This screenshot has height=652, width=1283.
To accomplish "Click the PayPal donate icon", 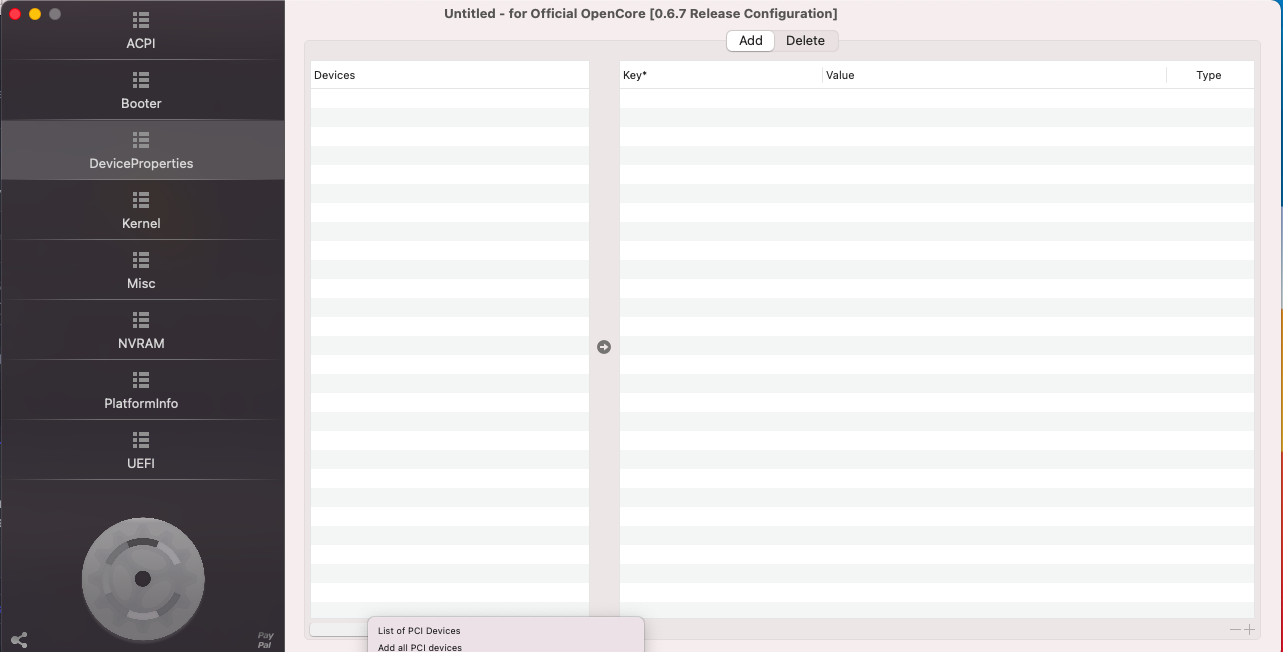I will click(x=265, y=640).
